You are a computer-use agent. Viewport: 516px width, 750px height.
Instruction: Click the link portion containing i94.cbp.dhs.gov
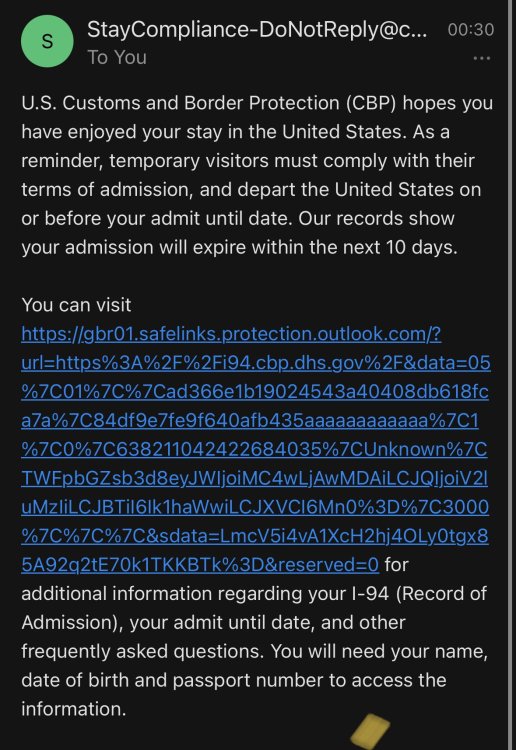point(256,363)
